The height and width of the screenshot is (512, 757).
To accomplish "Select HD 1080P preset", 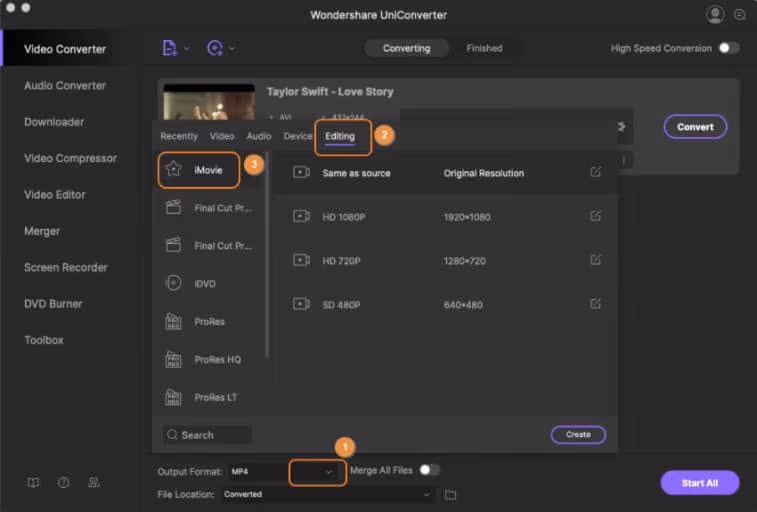I will (445, 217).
